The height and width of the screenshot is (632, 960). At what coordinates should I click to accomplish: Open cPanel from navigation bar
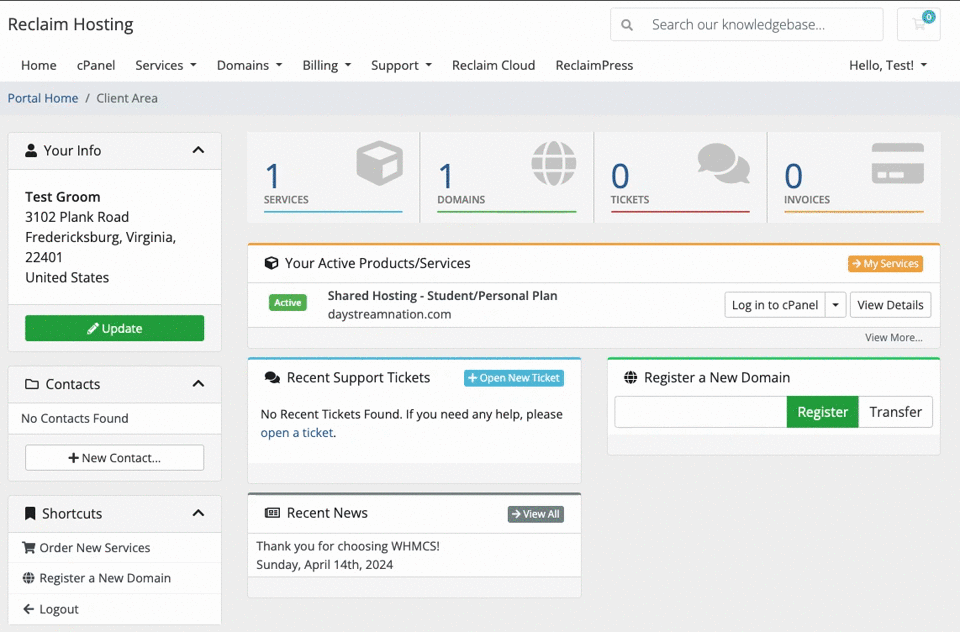pyautogui.click(x=96, y=66)
